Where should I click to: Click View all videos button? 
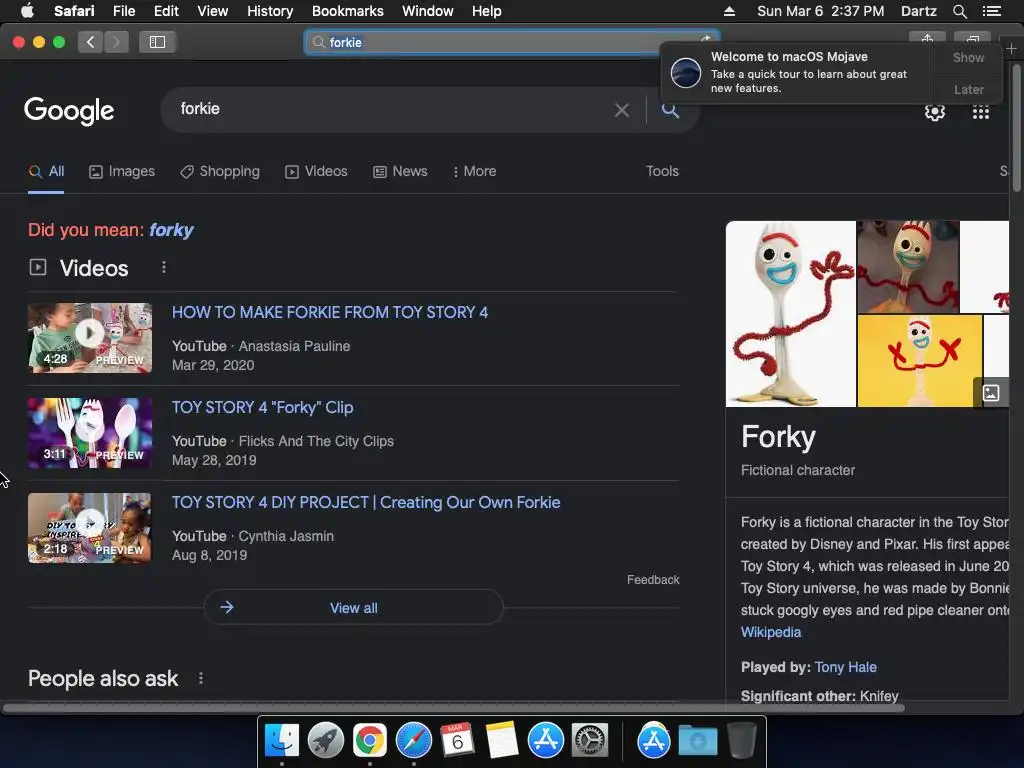[353, 607]
